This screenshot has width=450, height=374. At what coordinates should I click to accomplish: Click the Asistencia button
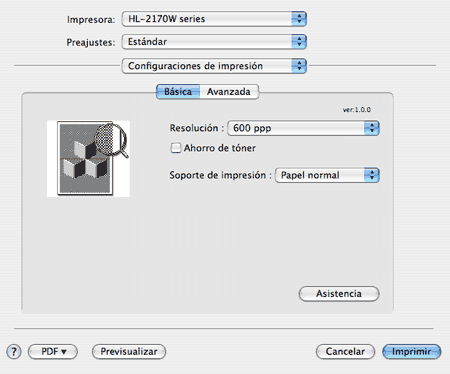point(339,294)
